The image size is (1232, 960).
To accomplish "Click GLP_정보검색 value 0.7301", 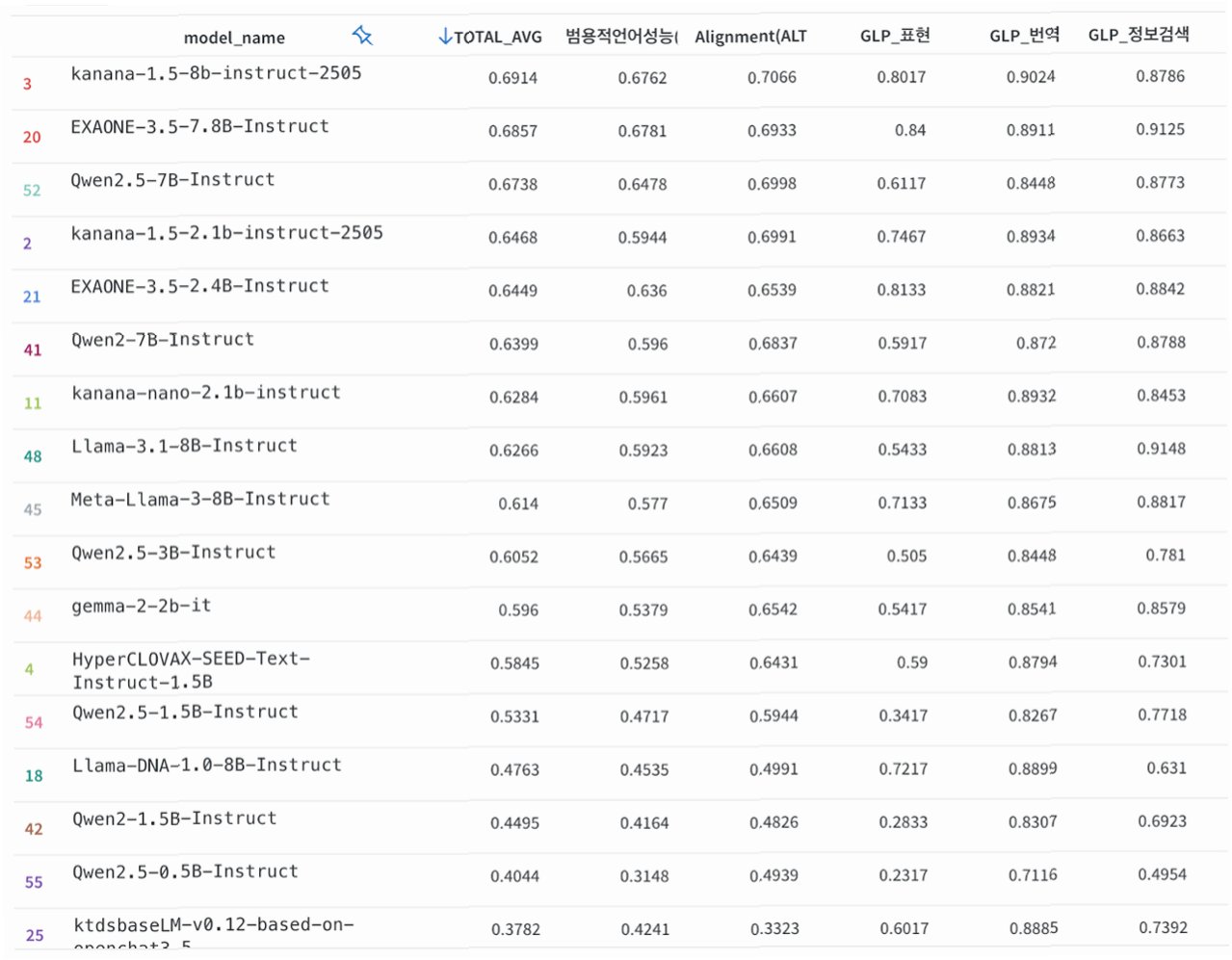I will [1162, 662].
